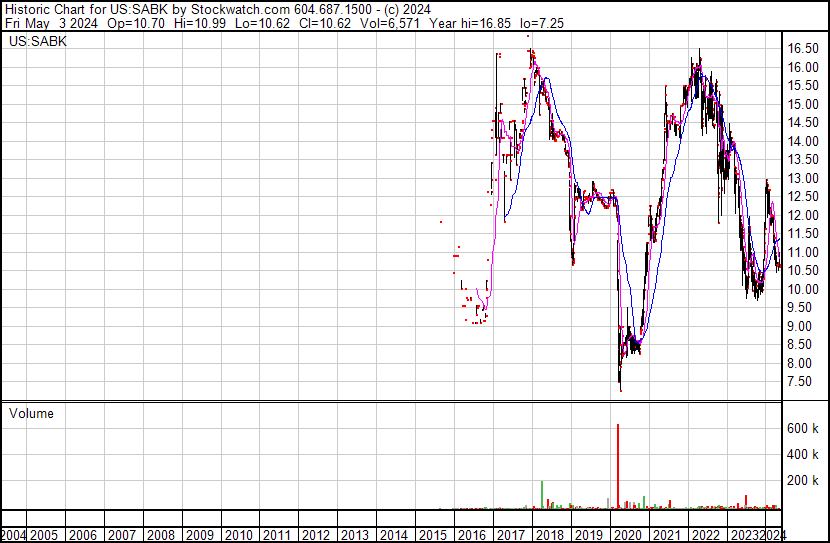
Task: Click the 12.00 price axis label
Action: (x=803, y=215)
